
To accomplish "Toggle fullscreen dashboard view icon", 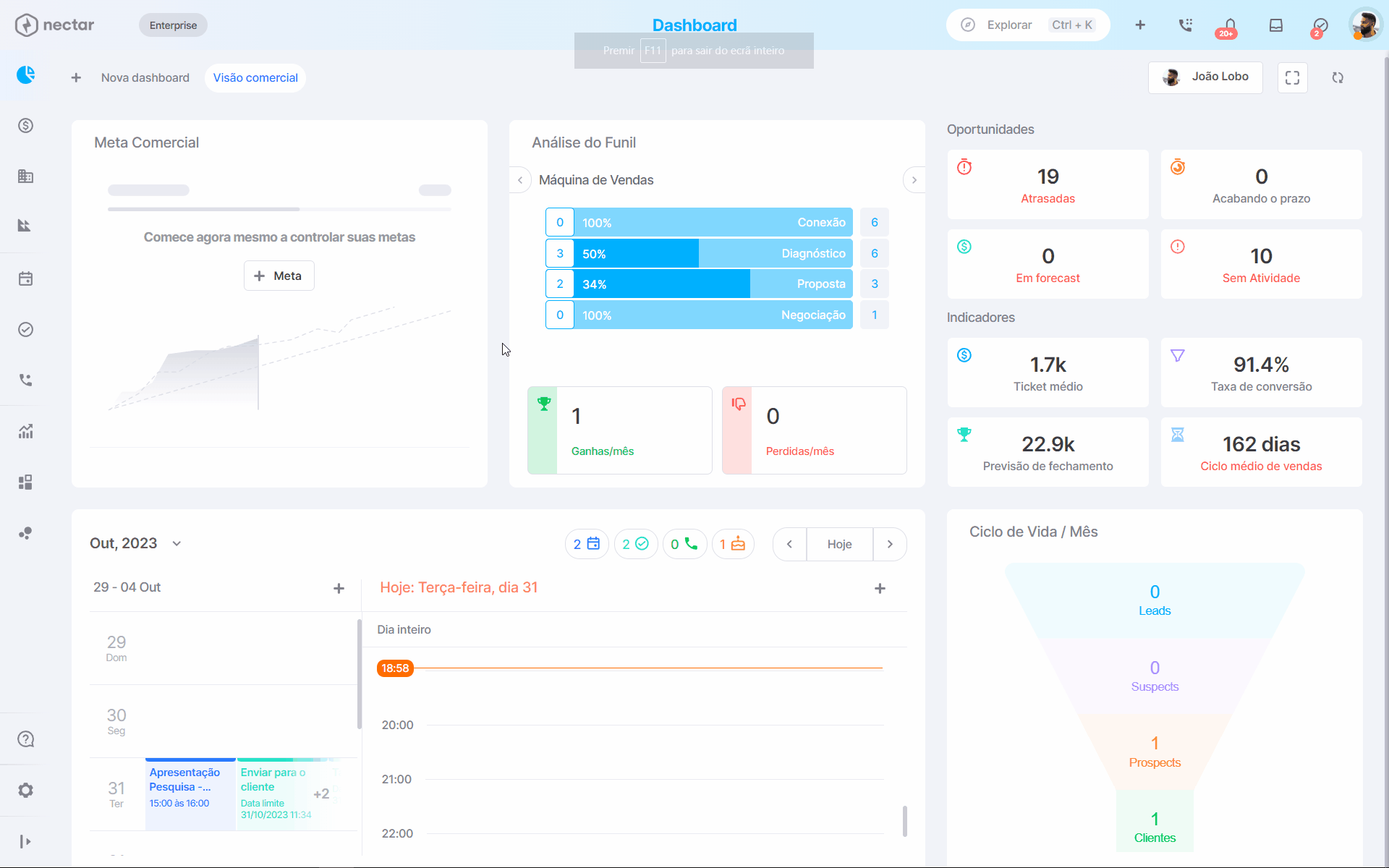I will click(x=1292, y=77).
